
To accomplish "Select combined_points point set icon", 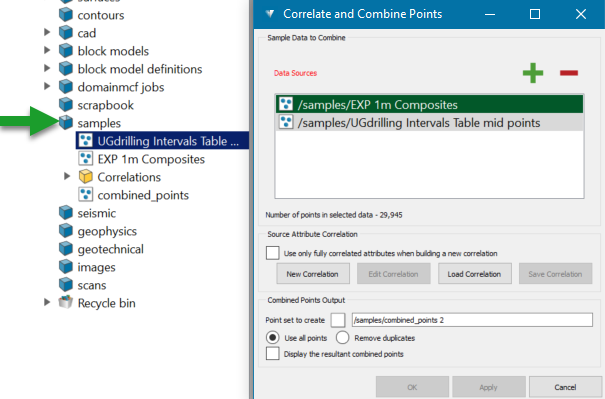I will click(x=86, y=195).
